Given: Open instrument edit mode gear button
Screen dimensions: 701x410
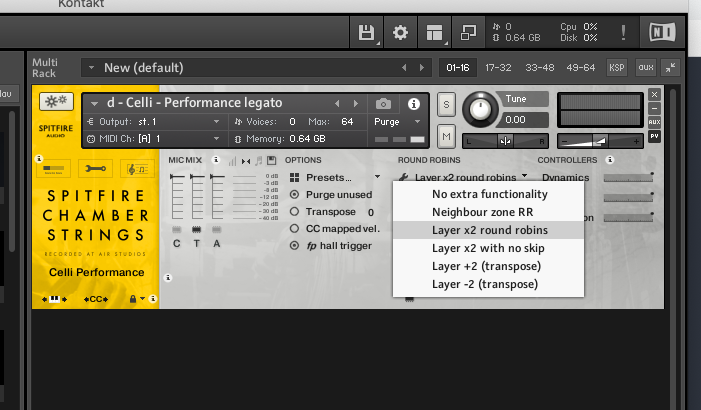Looking at the screenshot, I should click(56, 101).
